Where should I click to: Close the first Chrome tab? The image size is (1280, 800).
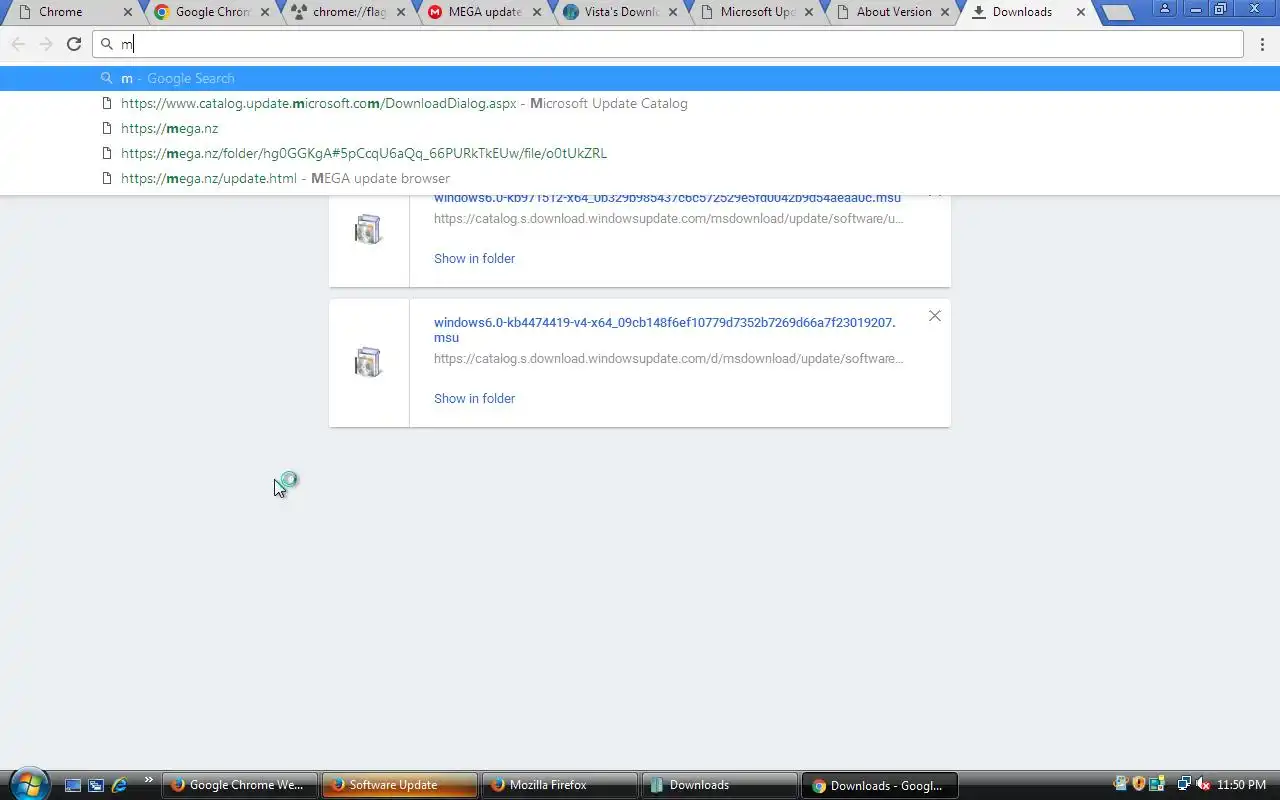tap(127, 12)
